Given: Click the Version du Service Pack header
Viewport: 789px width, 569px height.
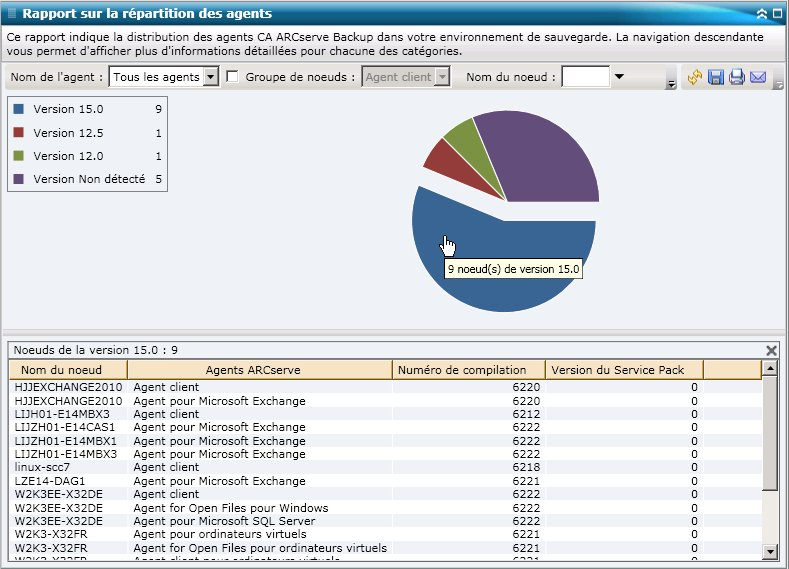Looking at the screenshot, I should click(623, 370).
